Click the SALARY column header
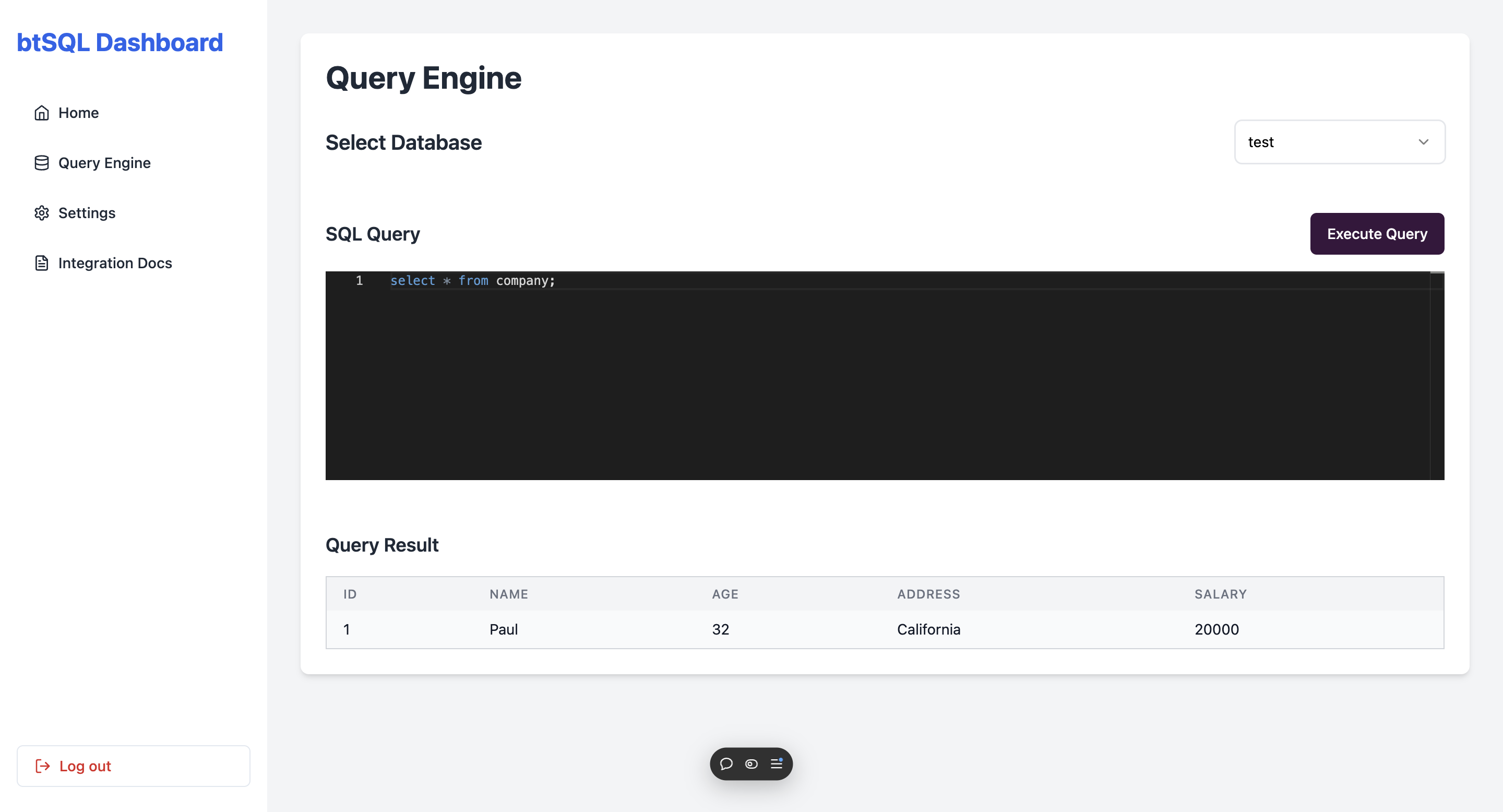Screen dimensions: 1503x812 (x=1220, y=594)
